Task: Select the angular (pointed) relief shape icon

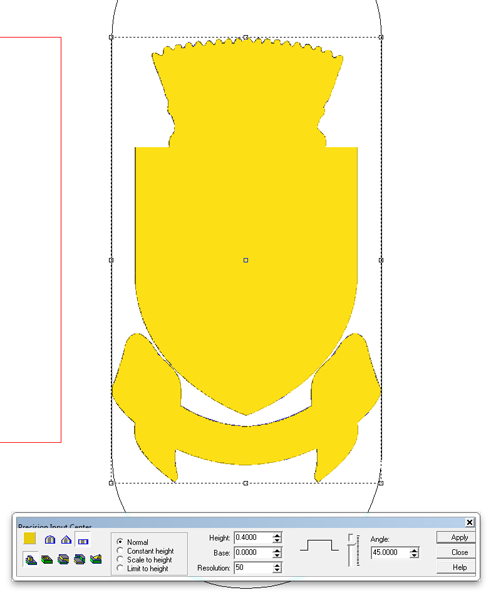Action: (66, 540)
